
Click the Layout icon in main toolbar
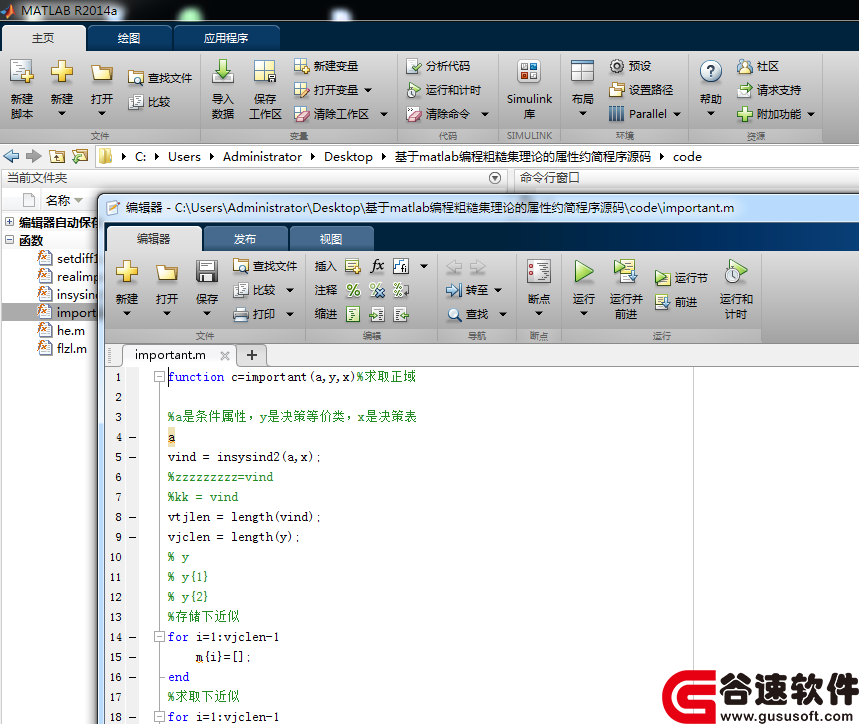pos(582,71)
